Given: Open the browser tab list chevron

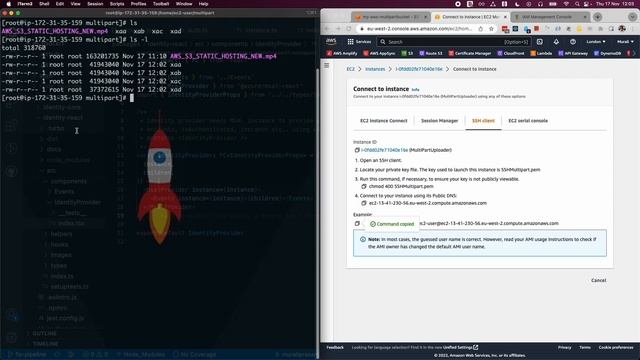Looking at the screenshot, I should click(x=632, y=17).
